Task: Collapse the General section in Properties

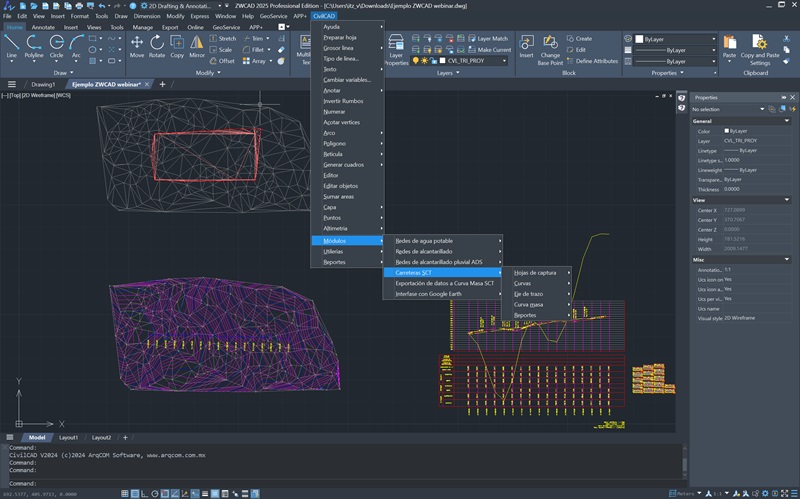Action: (x=787, y=121)
